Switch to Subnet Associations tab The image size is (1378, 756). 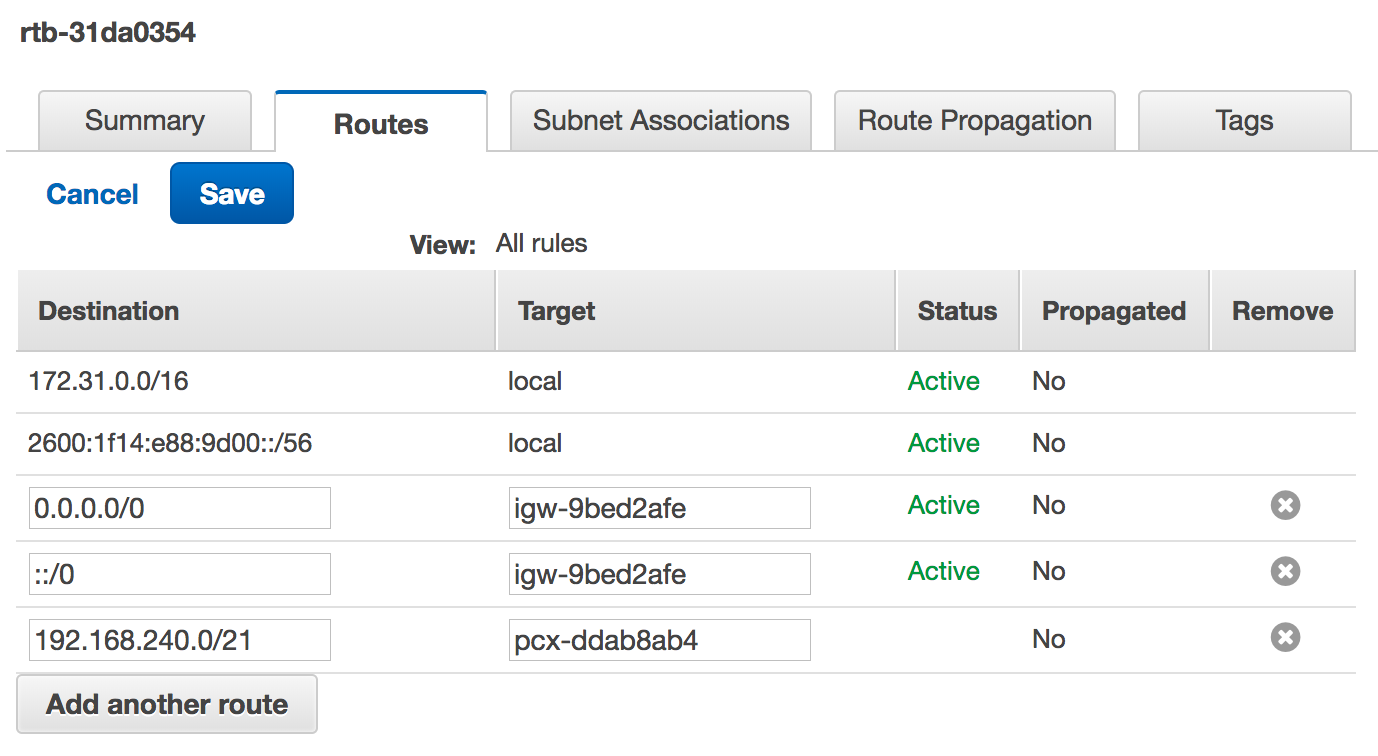(x=661, y=121)
